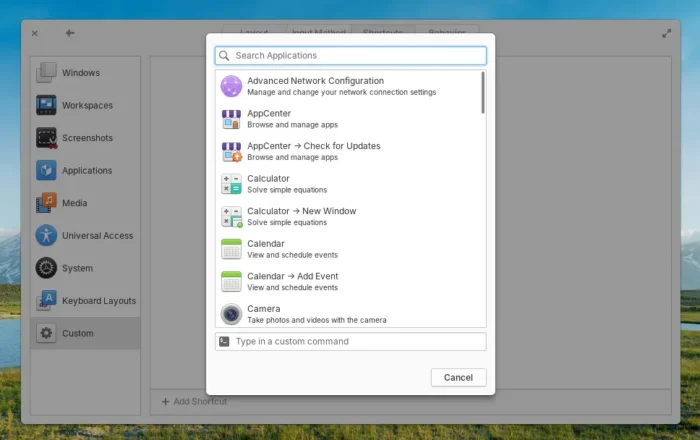Select the Calendar Add Event icon
The image size is (700, 440).
[x=231, y=282]
